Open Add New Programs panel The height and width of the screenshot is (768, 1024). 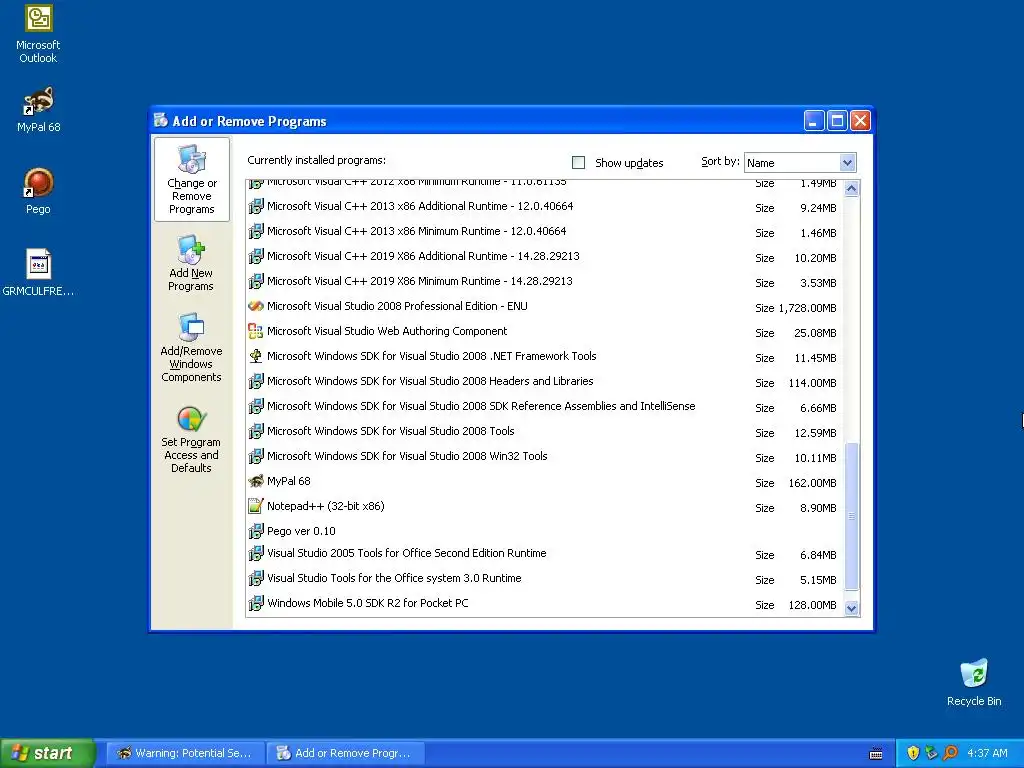[x=191, y=263]
